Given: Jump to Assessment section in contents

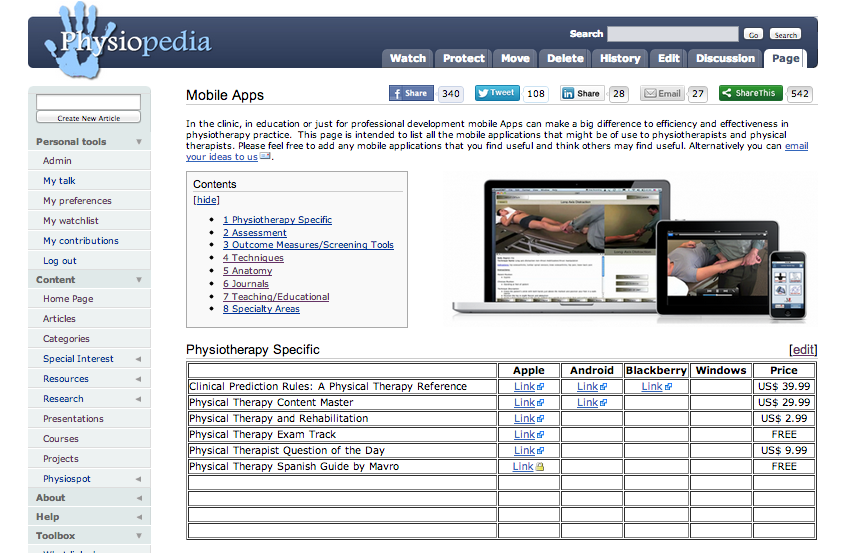Looking at the screenshot, I should pos(254,233).
